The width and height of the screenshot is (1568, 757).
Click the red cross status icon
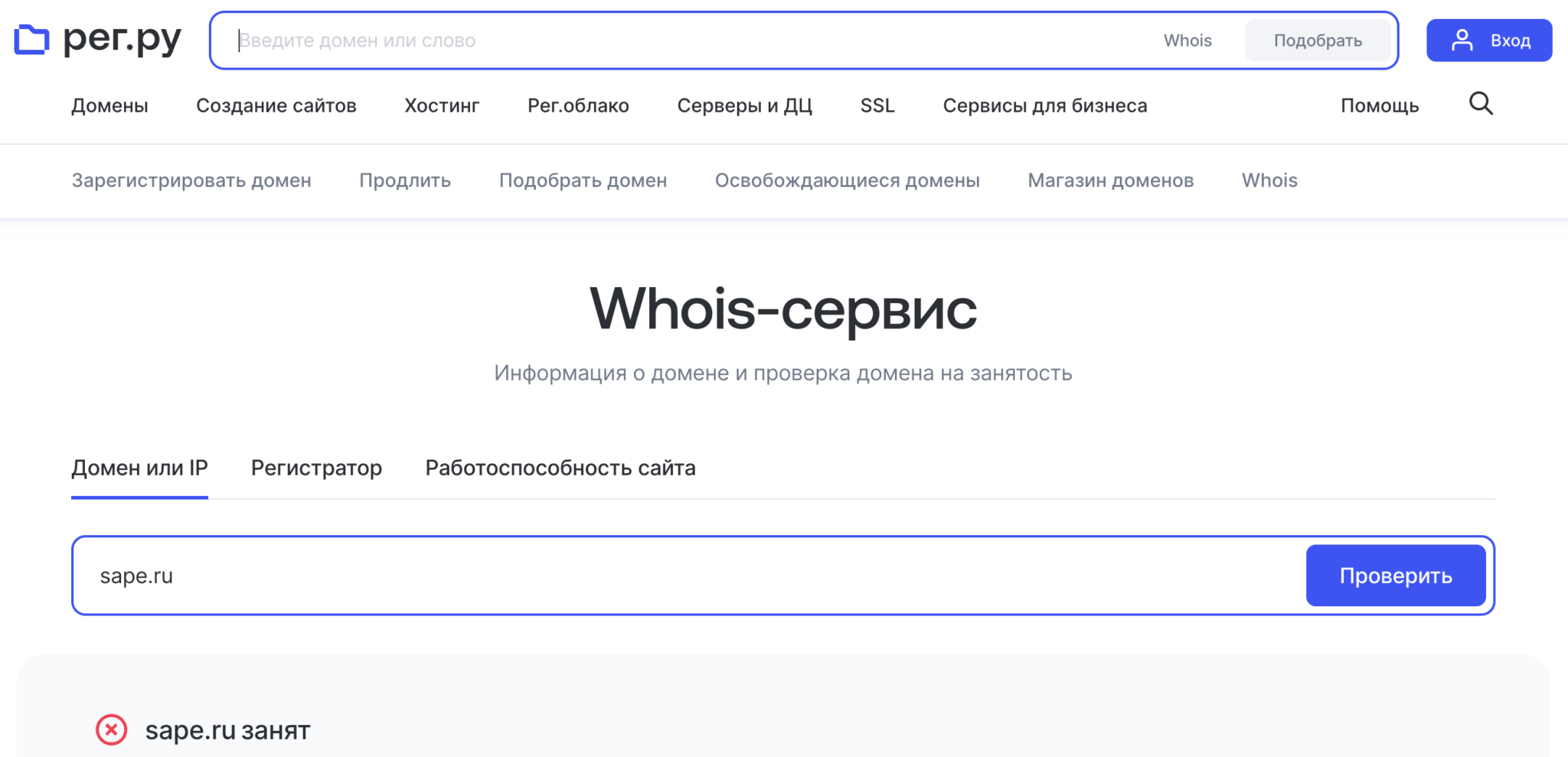tap(112, 729)
